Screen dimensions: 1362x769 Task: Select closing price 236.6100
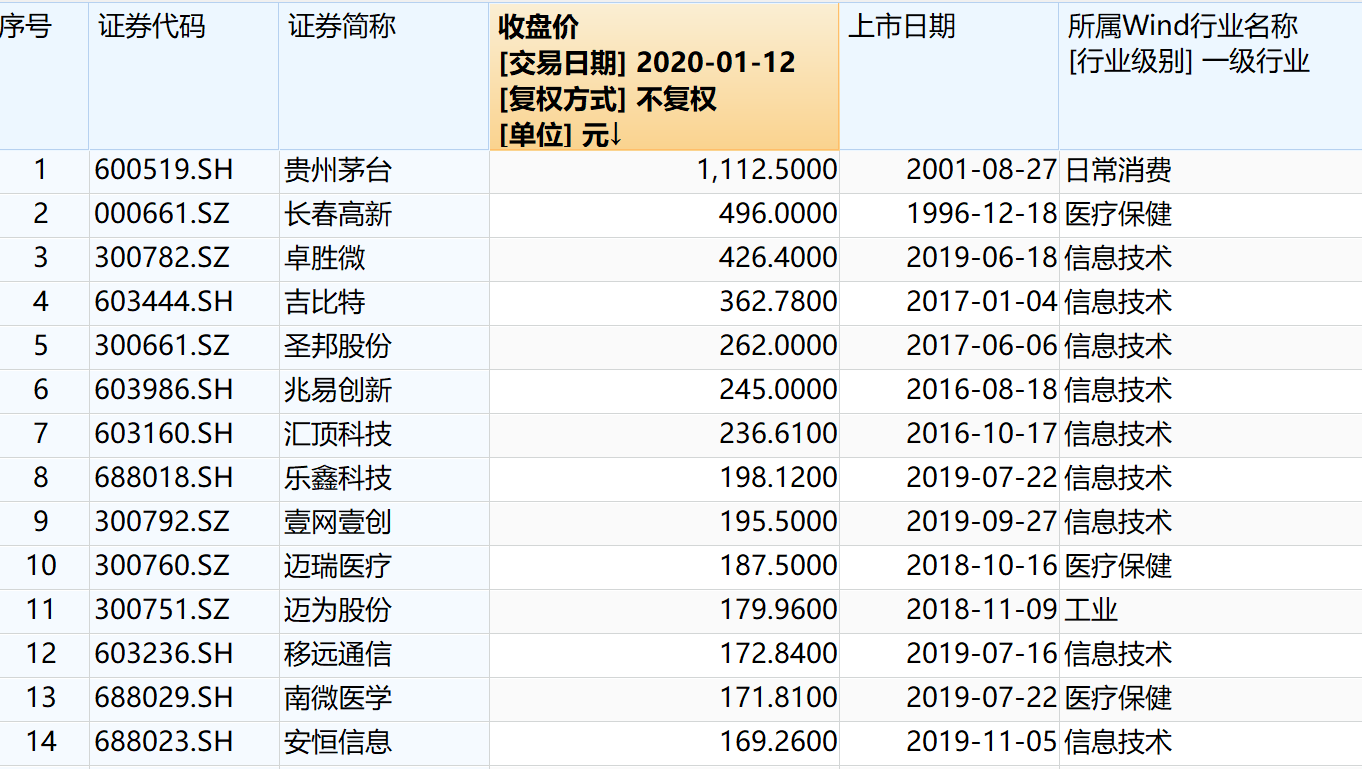[778, 434]
